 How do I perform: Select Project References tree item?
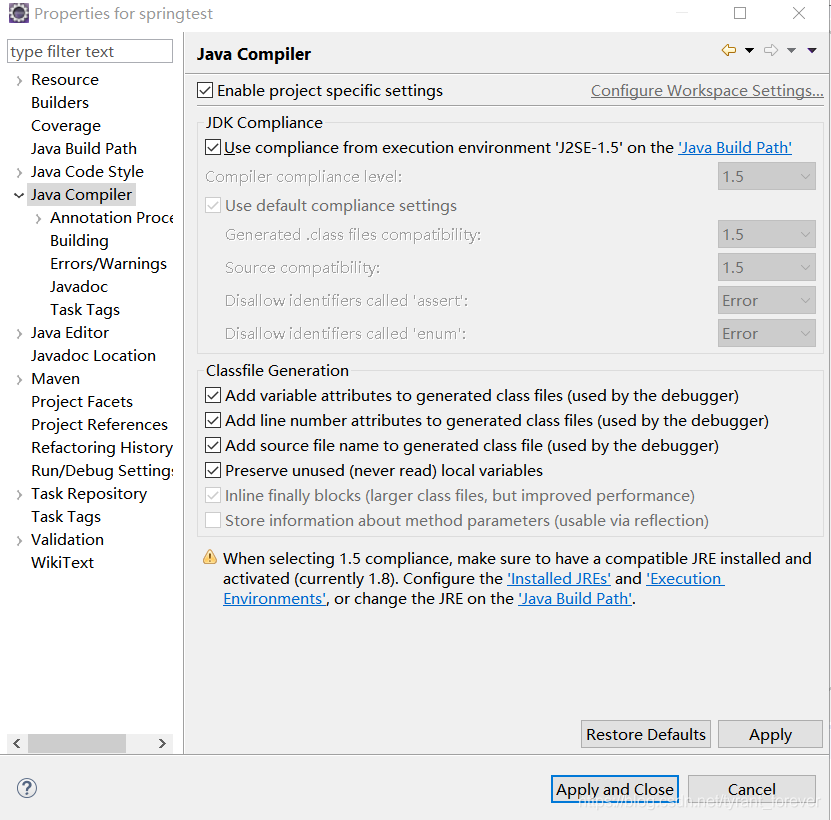(99, 425)
